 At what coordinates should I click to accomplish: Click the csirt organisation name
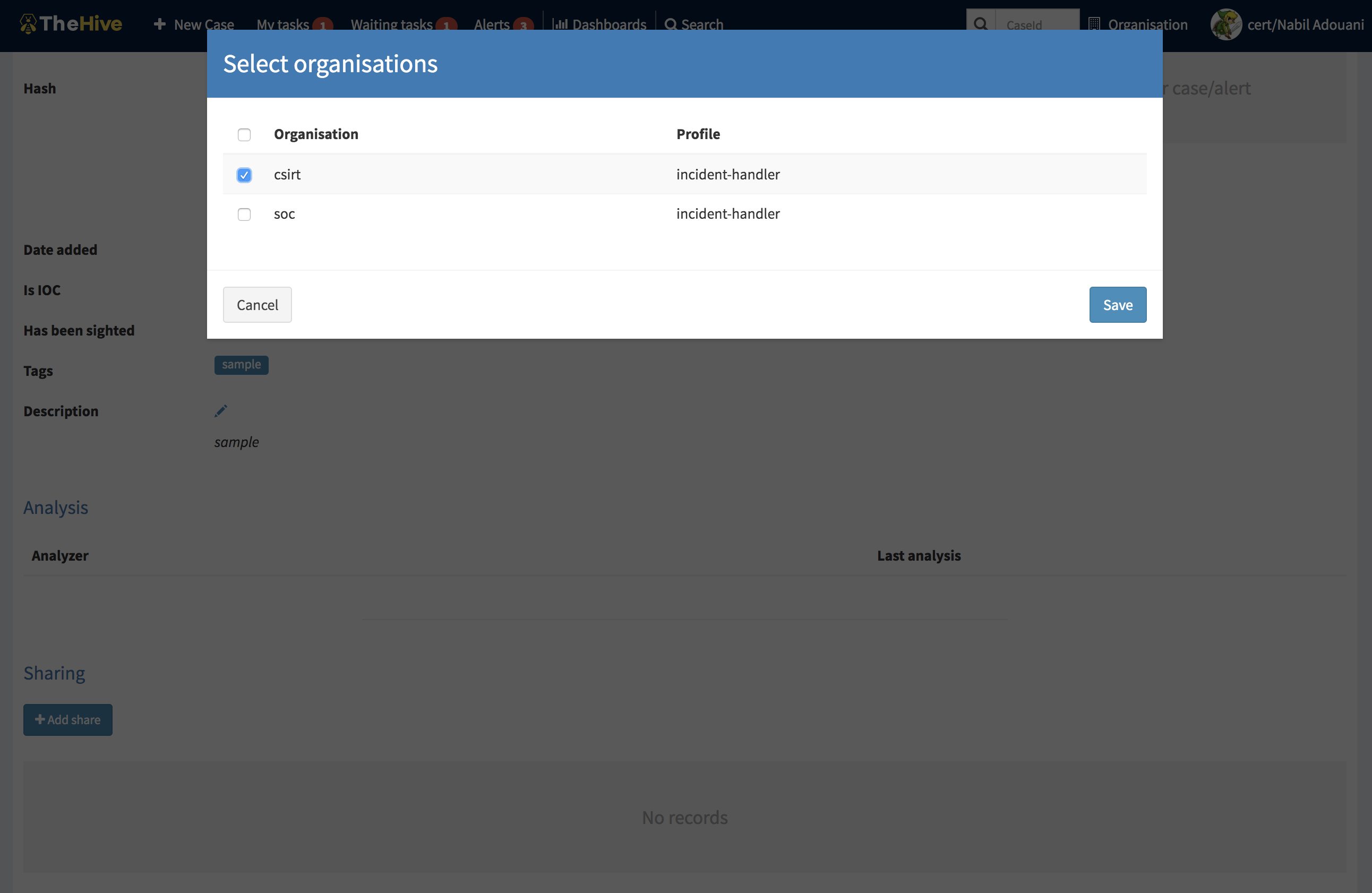click(287, 174)
